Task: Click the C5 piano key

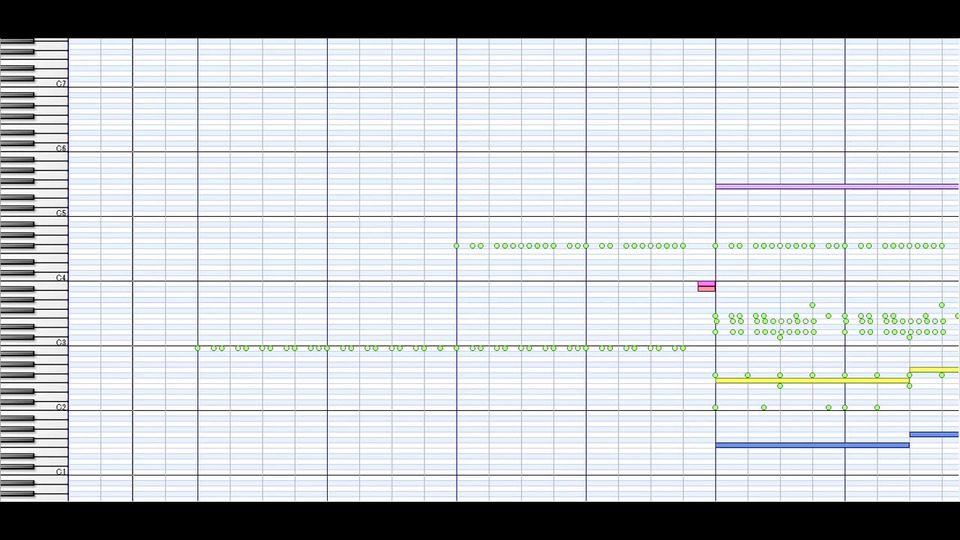Action: [34, 214]
